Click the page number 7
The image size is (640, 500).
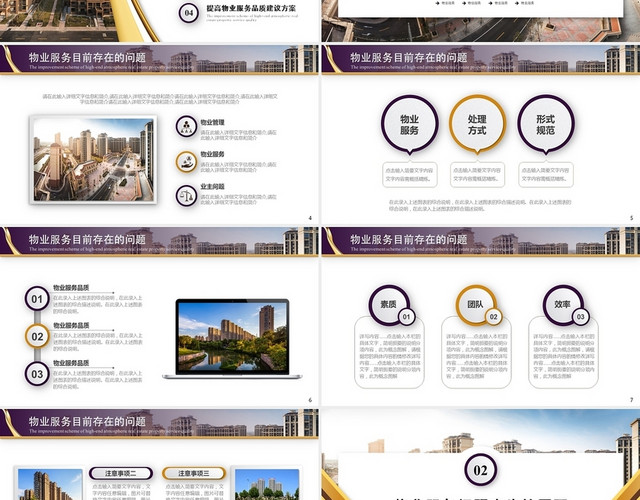(631, 400)
